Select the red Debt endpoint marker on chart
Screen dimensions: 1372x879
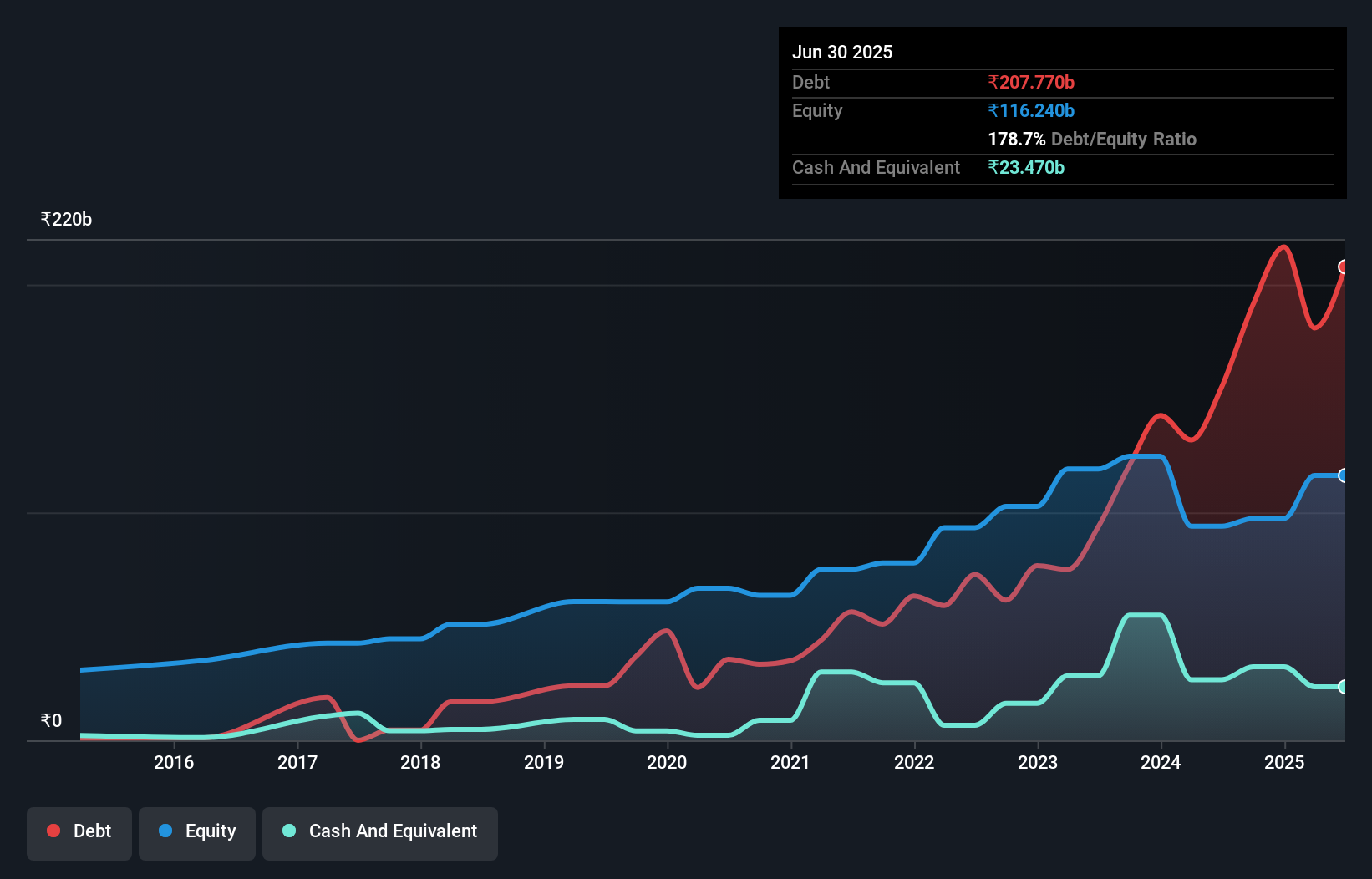(1344, 267)
